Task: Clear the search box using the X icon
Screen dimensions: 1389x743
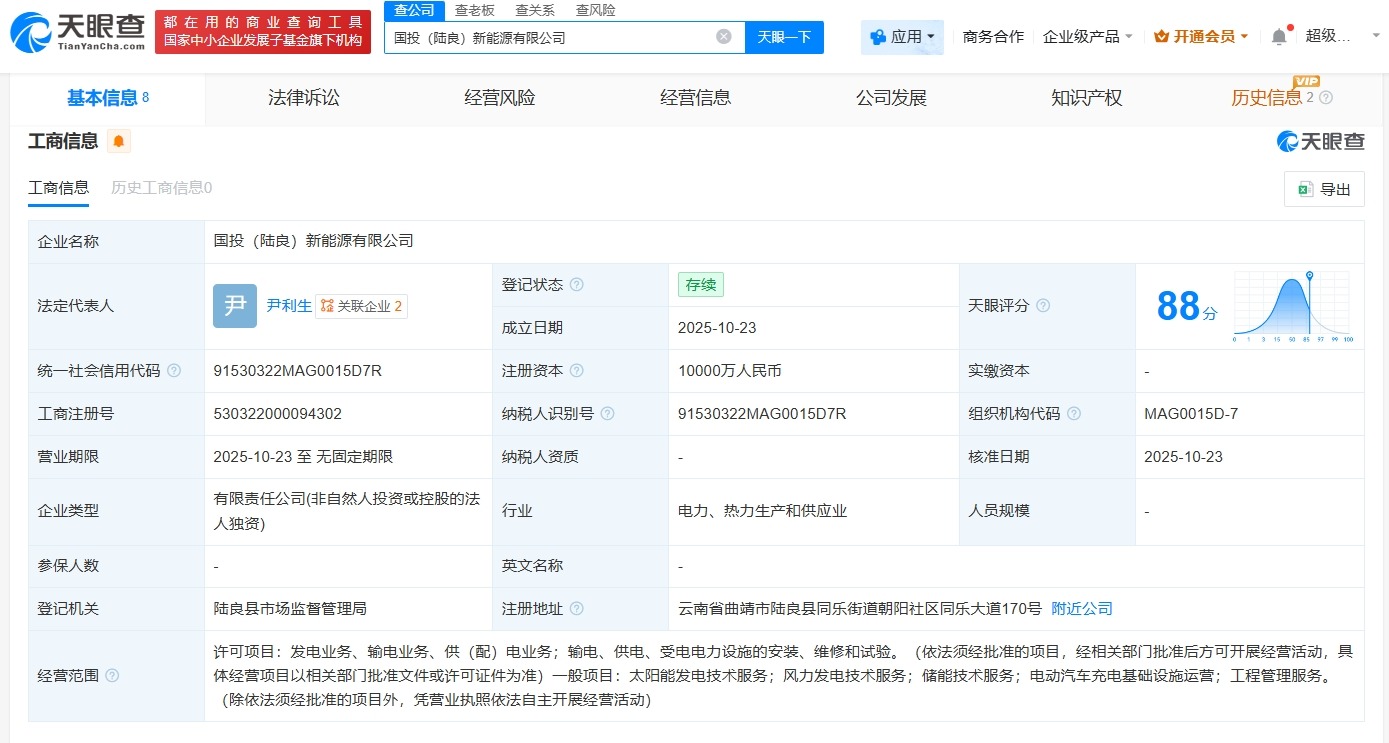Action: click(723, 37)
